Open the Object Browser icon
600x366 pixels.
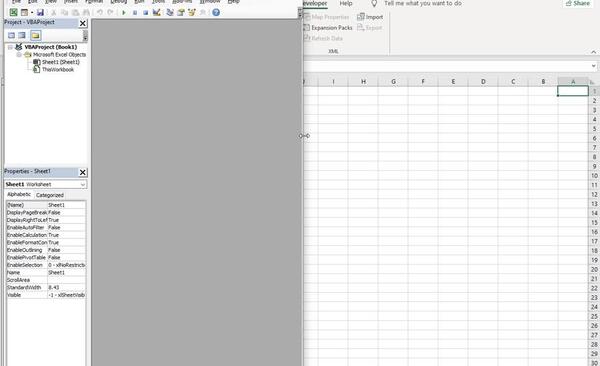point(192,13)
